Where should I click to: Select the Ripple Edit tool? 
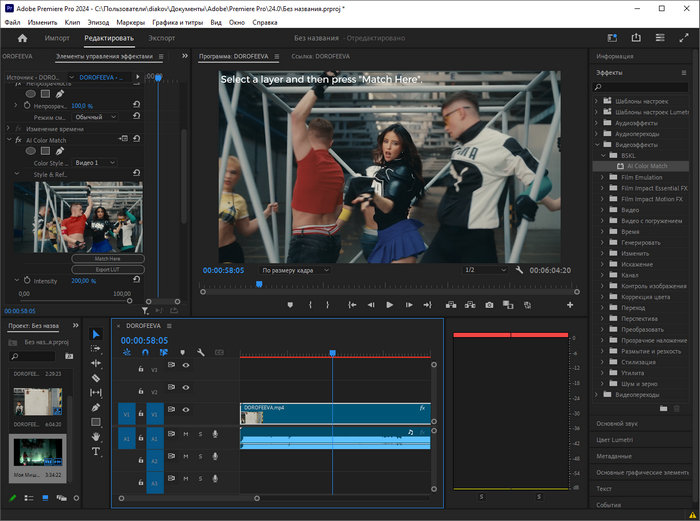(96, 363)
